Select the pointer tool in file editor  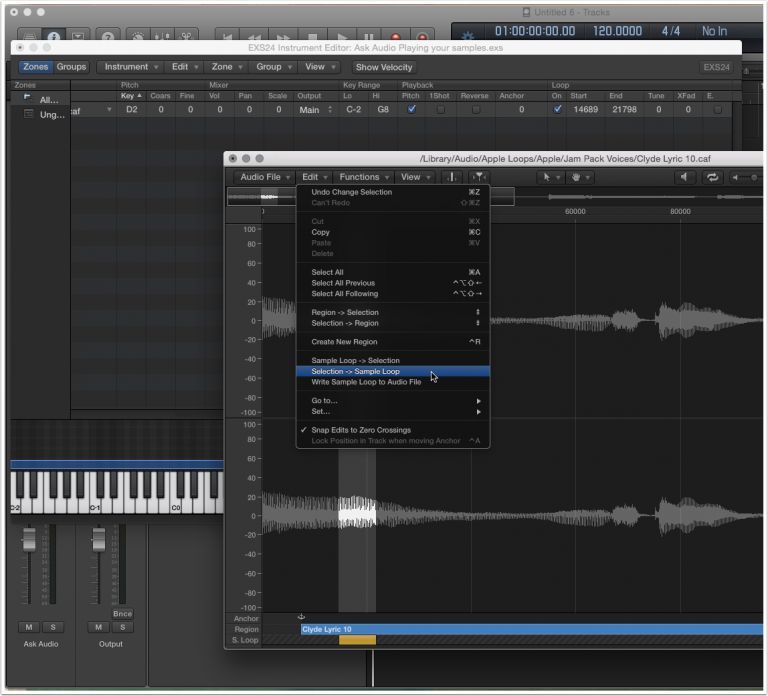pos(551,177)
